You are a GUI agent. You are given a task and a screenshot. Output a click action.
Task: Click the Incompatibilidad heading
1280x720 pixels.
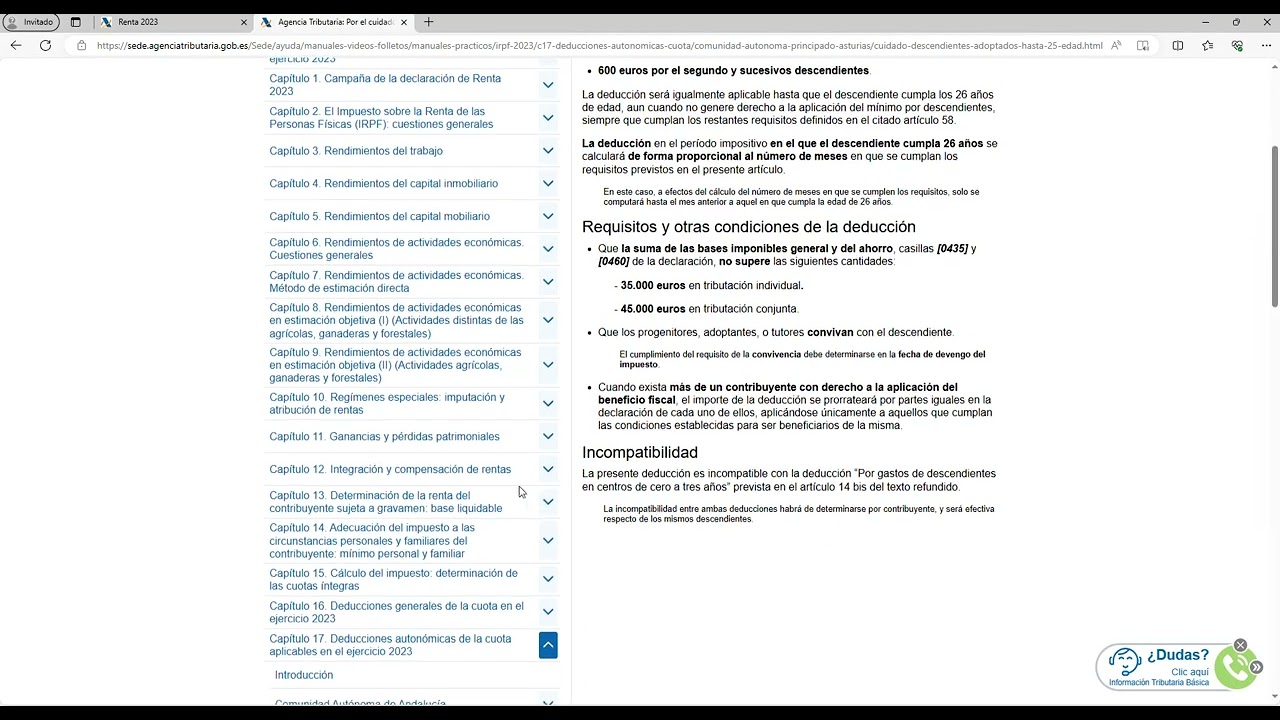click(640, 453)
